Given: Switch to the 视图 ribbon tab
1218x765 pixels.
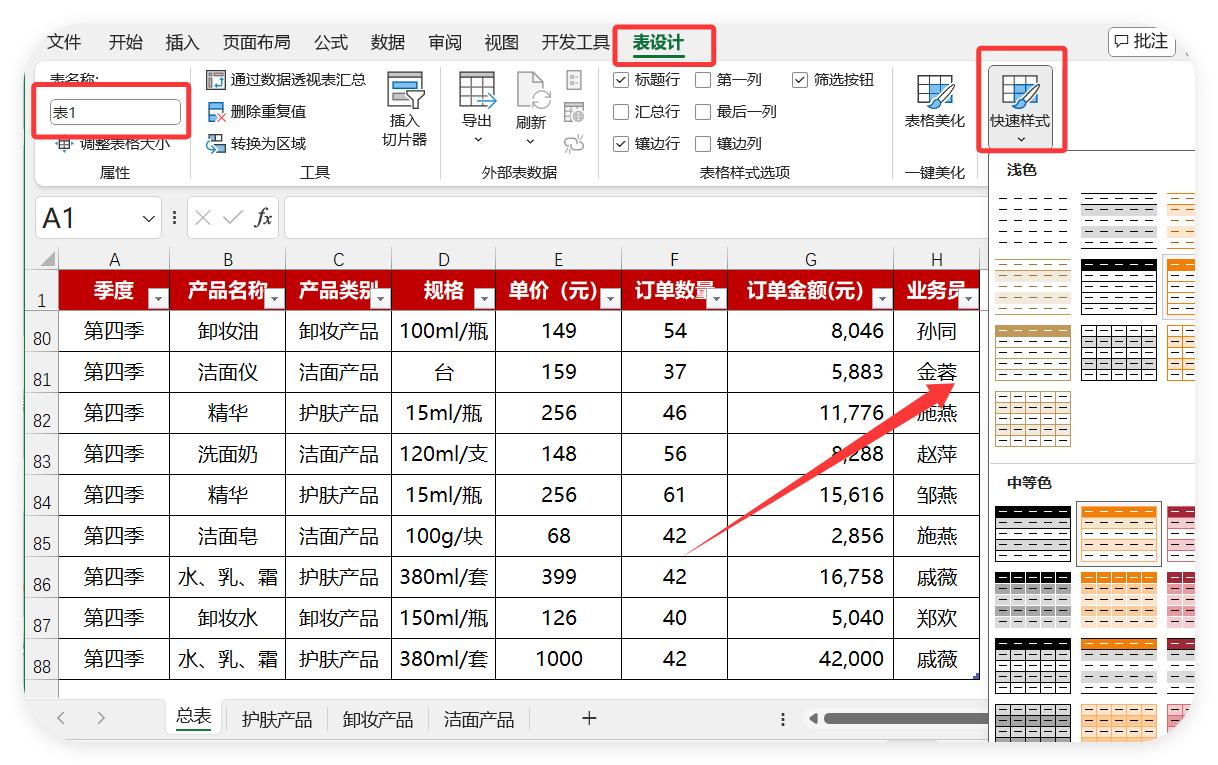Looking at the screenshot, I should pos(502,42).
